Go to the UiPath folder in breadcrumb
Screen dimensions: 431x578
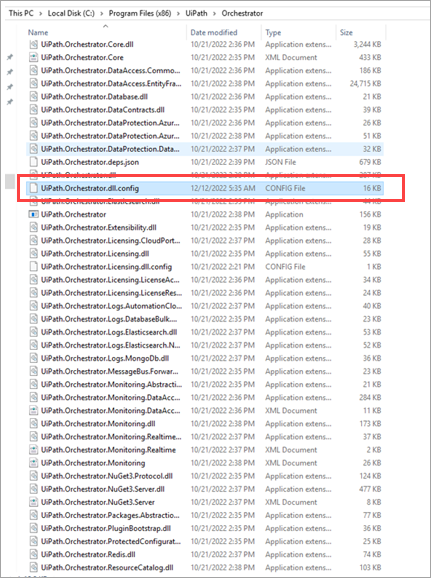coord(196,13)
